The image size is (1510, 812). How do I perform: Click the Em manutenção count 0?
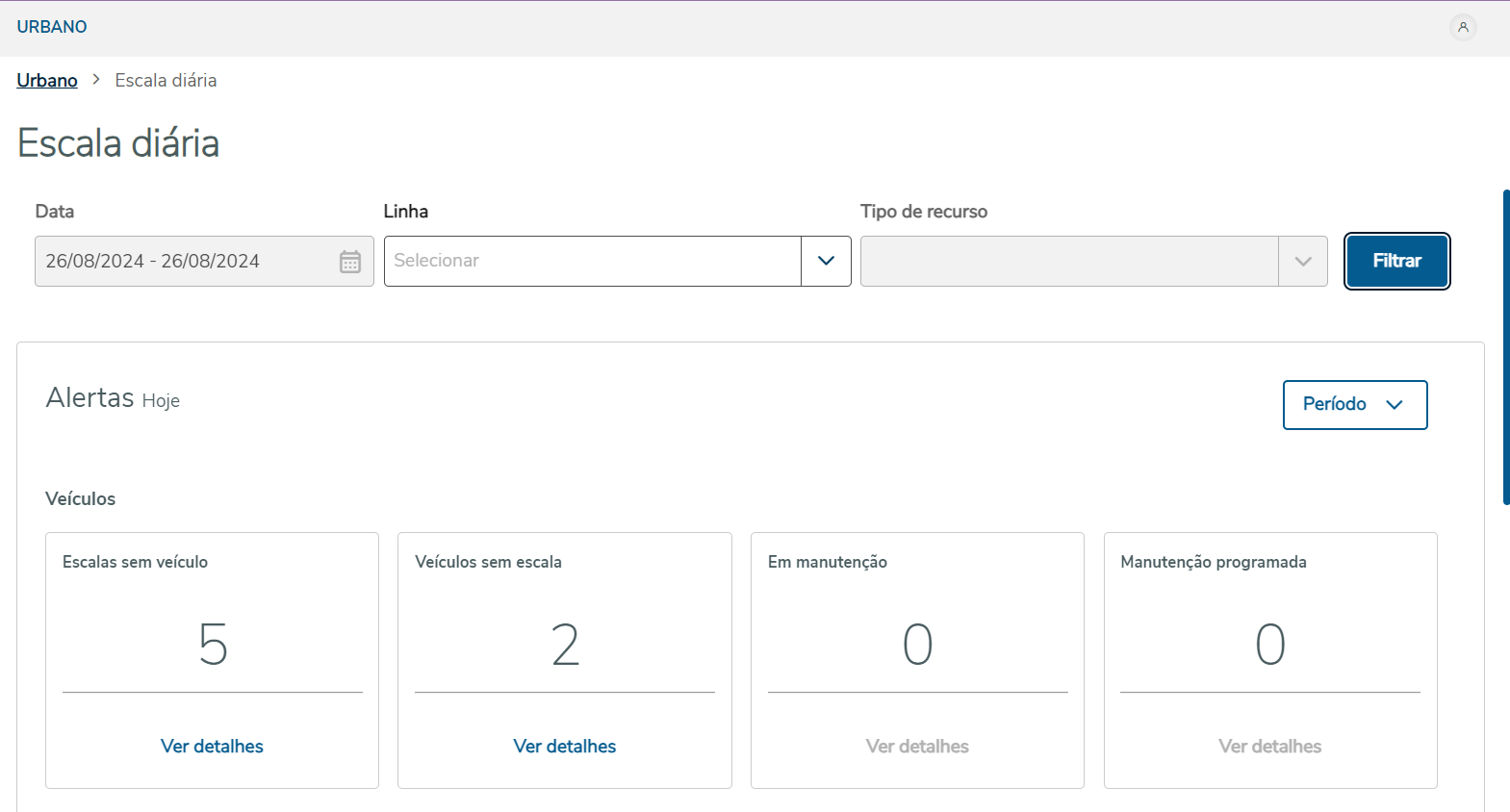pos(917,644)
